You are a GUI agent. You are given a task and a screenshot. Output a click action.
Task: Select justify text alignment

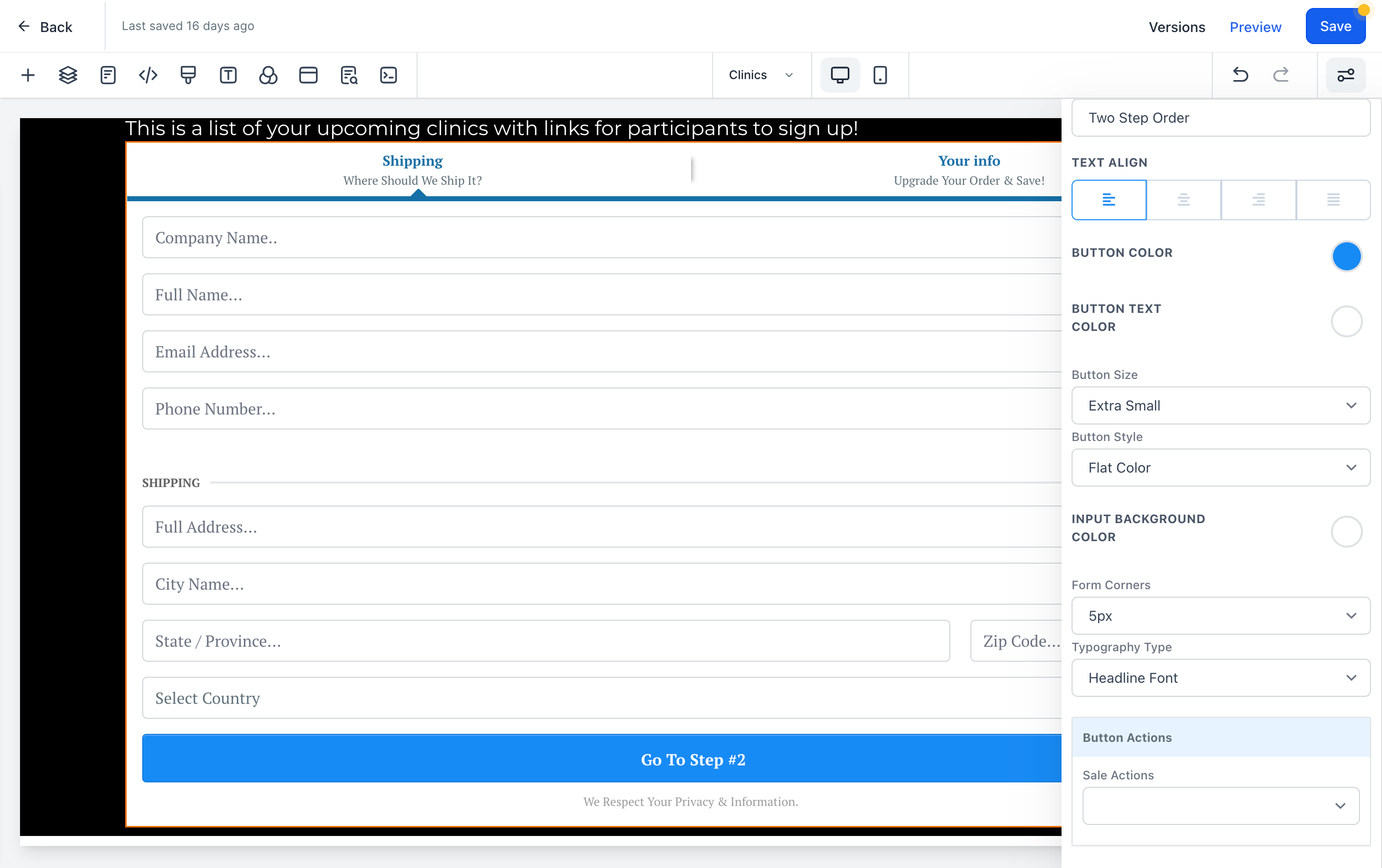(x=1333, y=200)
